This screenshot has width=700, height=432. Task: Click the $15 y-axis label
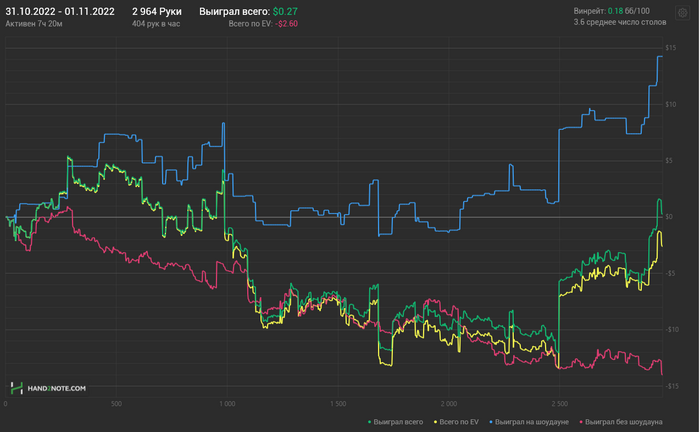click(x=671, y=48)
